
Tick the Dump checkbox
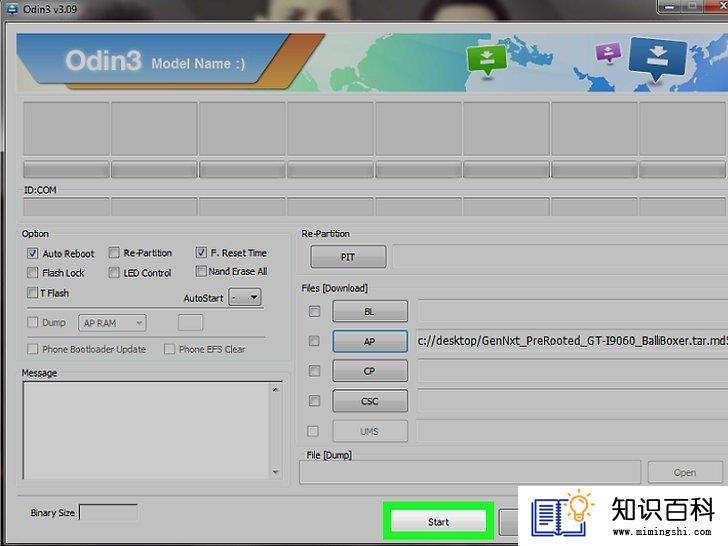(32, 322)
